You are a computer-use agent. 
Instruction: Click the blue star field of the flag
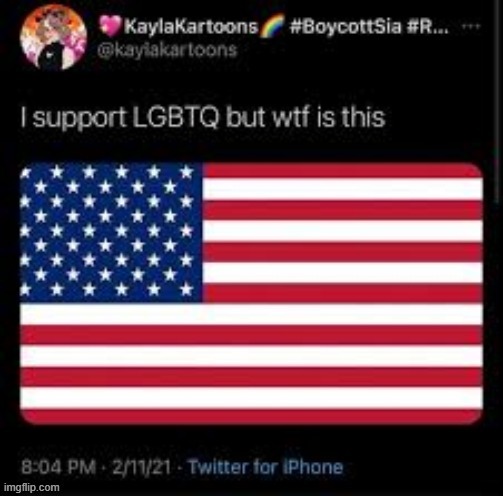click(111, 232)
